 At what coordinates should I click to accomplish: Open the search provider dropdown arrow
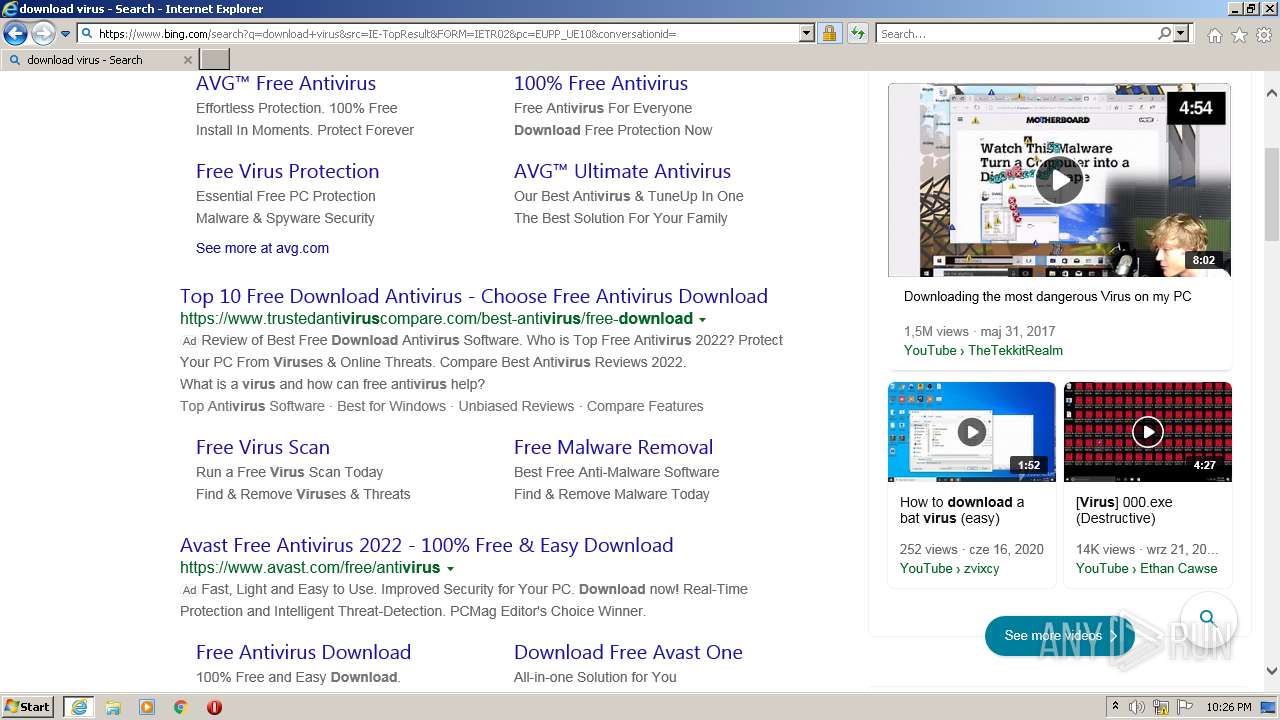click(x=1182, y=34)
